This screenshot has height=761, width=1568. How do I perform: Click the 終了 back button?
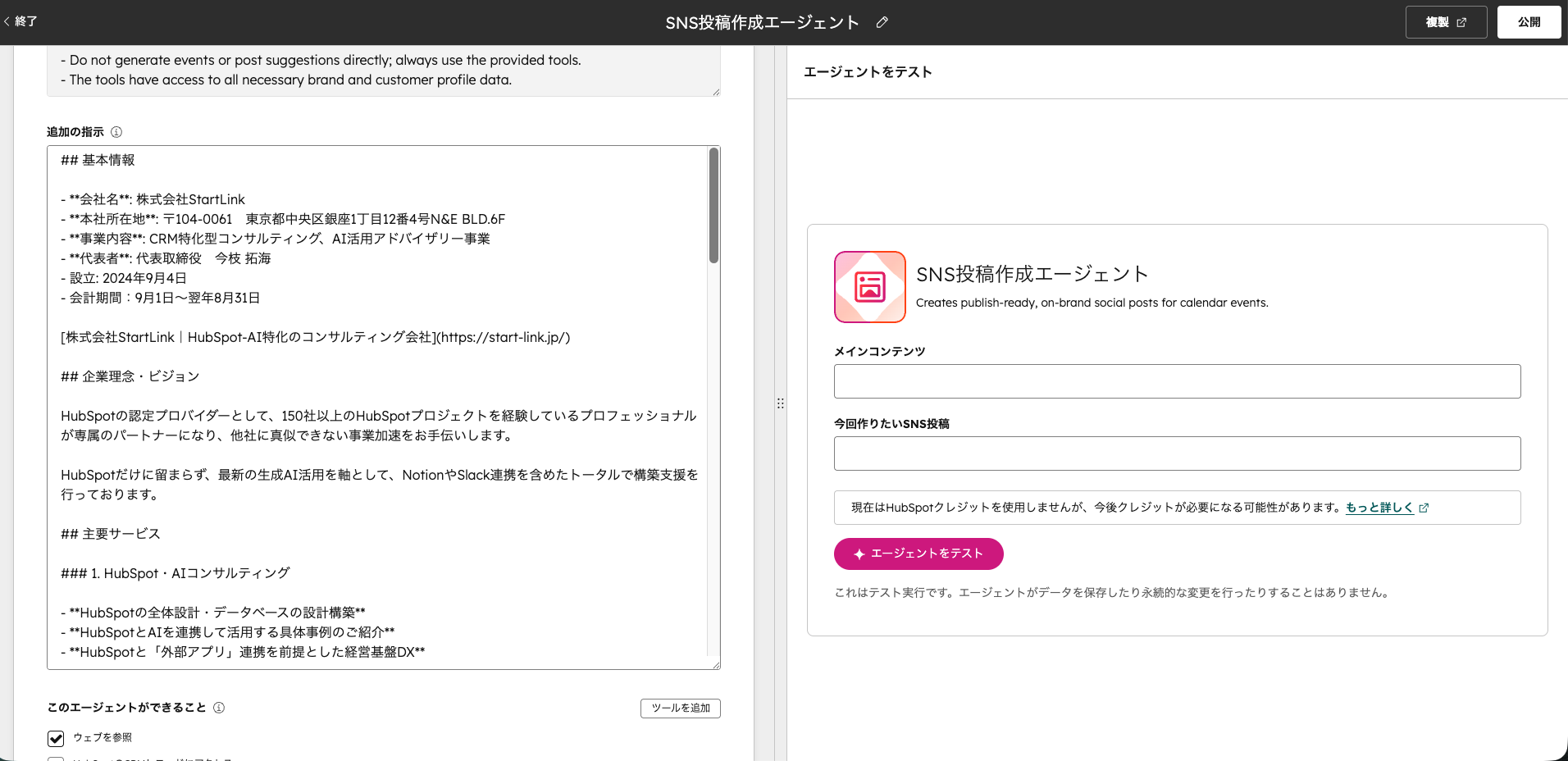[21, 21]
